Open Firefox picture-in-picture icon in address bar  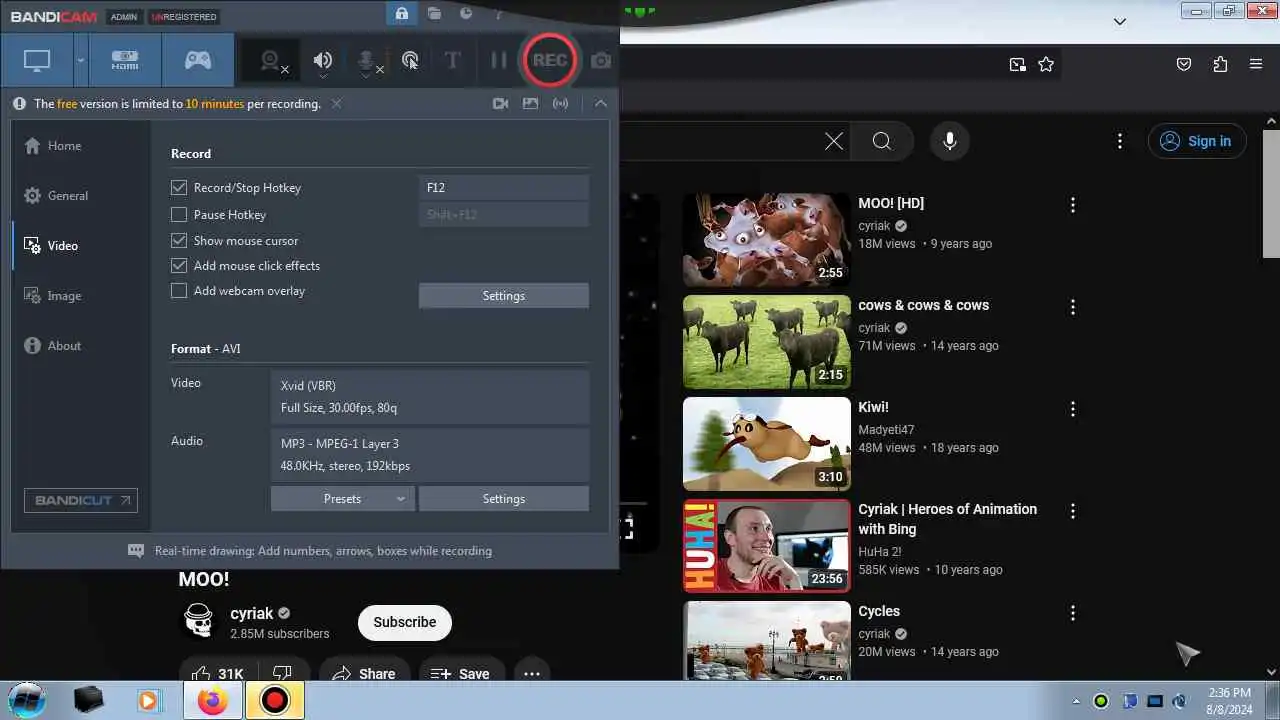(1018, 64)
